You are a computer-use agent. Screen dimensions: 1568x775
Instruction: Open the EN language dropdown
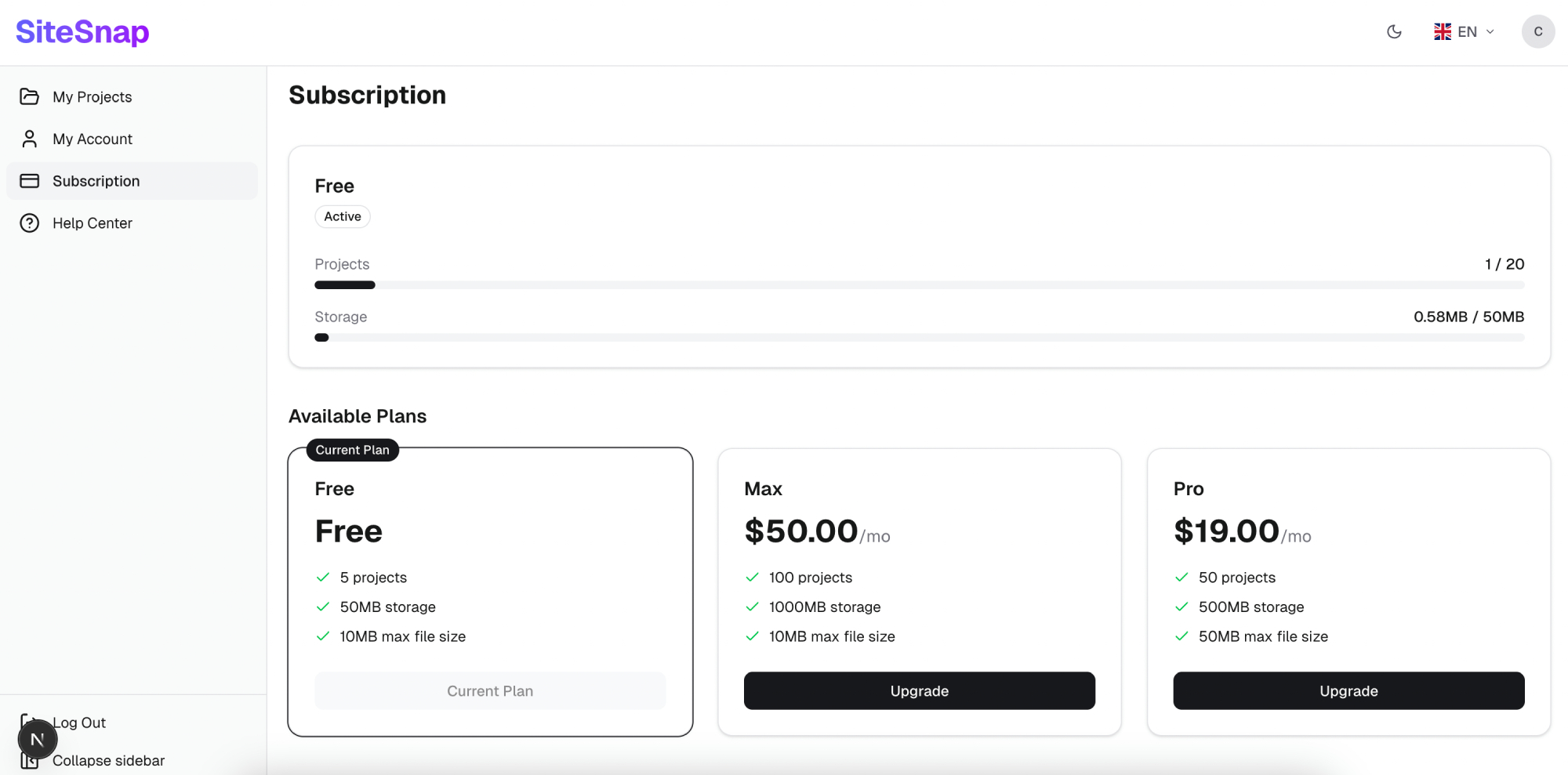tap(1465, 32)
